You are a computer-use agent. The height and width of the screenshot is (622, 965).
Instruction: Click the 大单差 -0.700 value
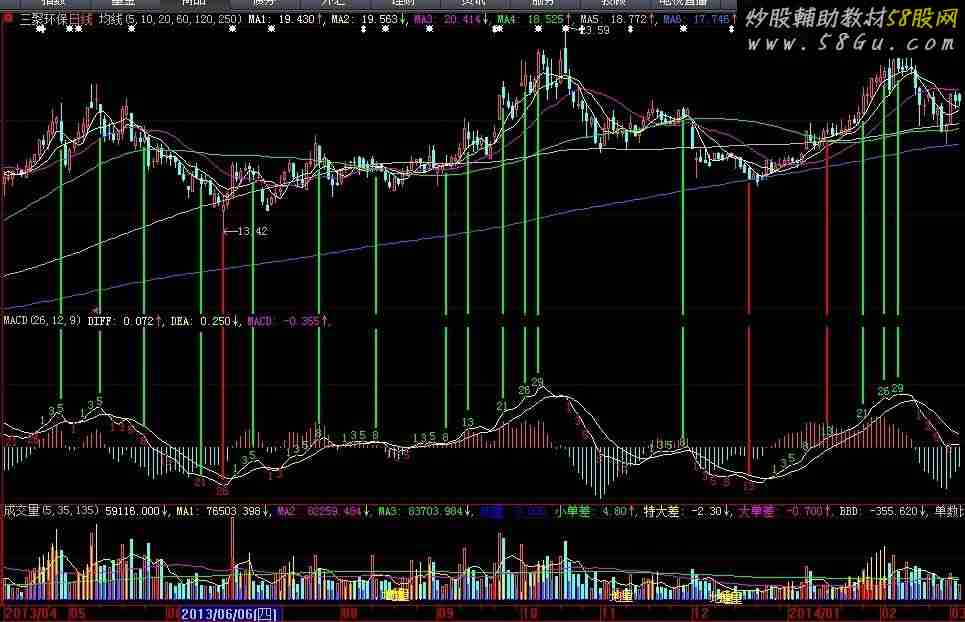[783, 511]
